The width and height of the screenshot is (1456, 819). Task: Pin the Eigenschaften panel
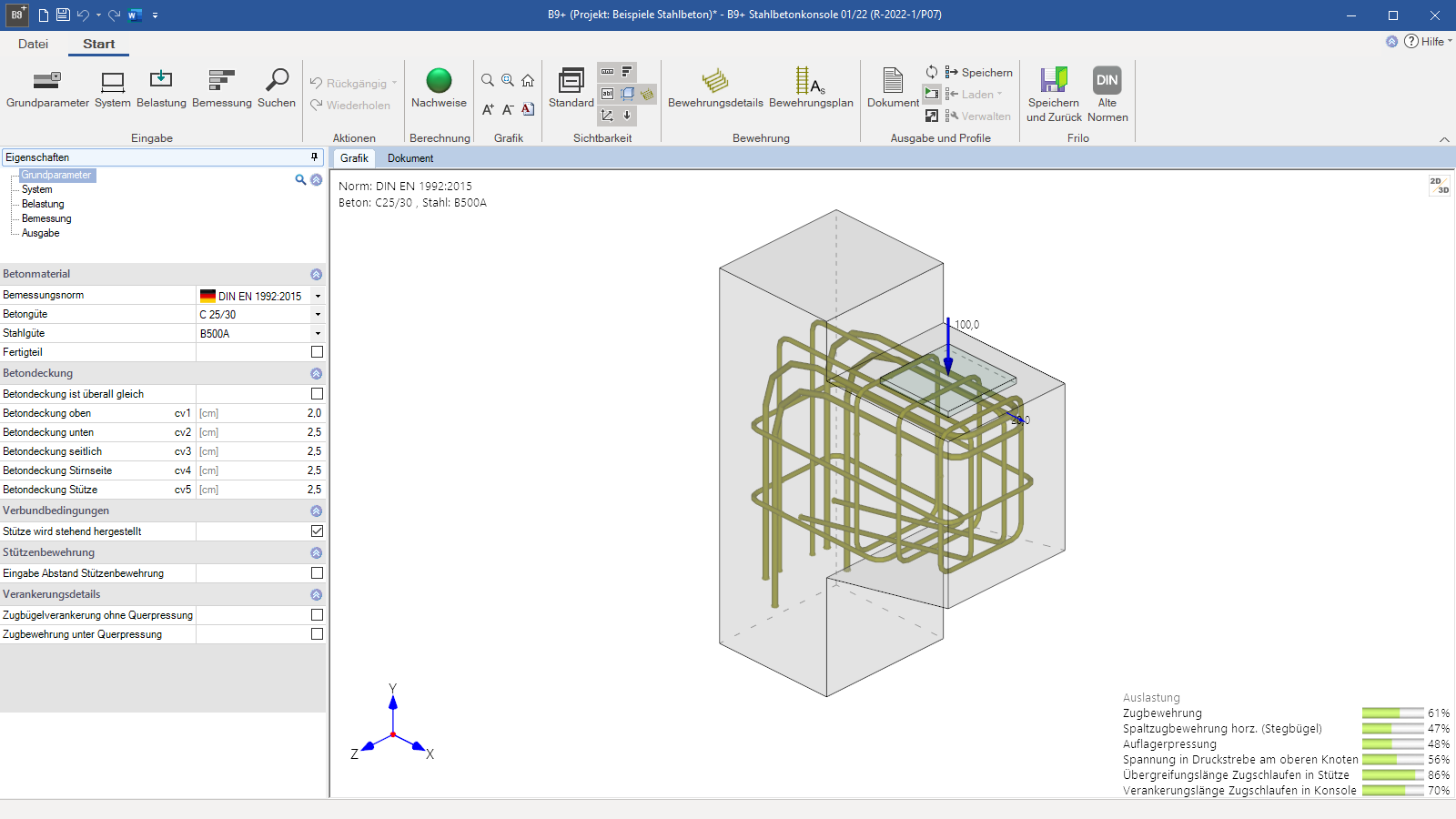pos(315,157)
